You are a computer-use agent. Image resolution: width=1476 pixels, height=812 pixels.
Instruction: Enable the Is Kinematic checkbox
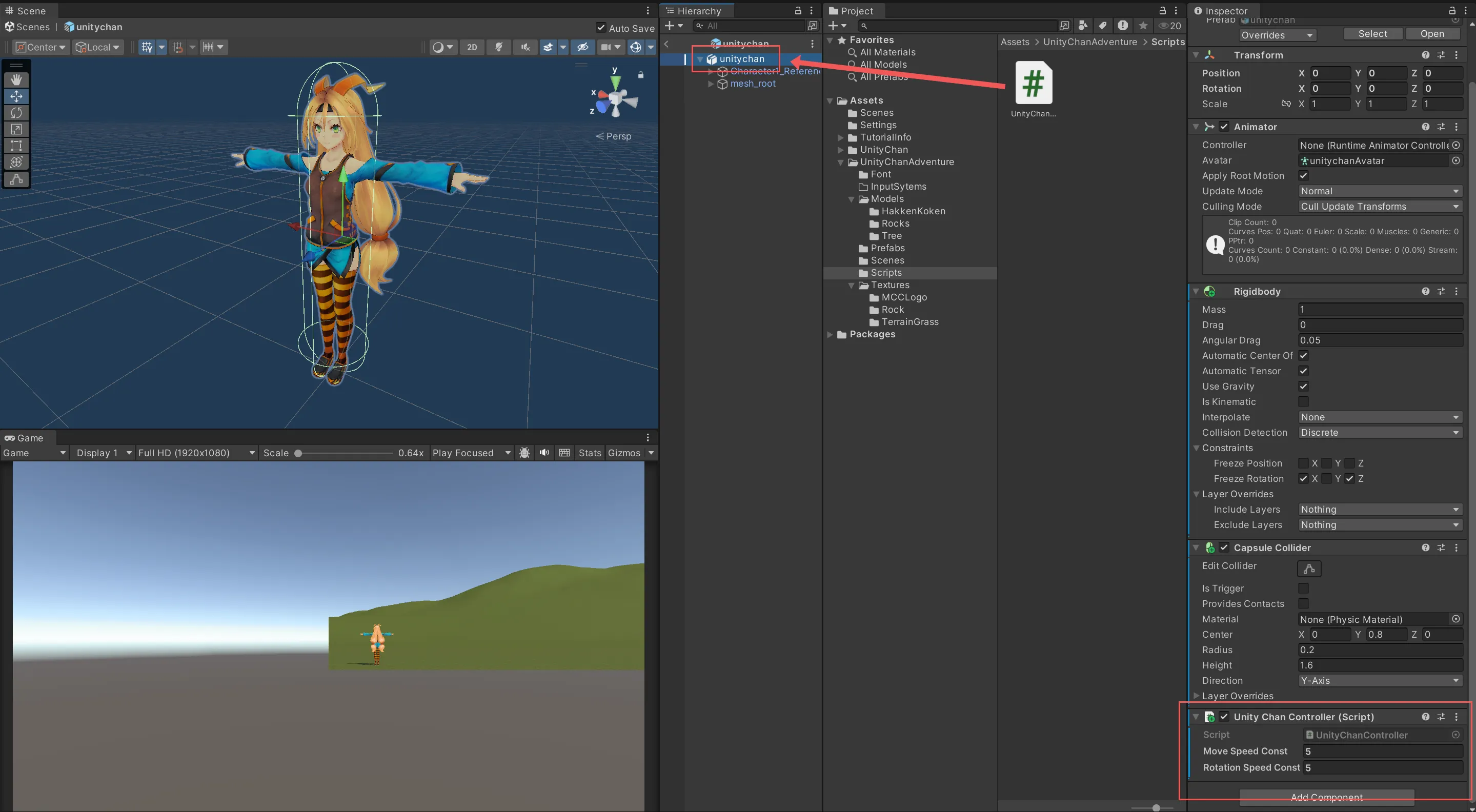pyautogui.click(x=1303, y=402)
